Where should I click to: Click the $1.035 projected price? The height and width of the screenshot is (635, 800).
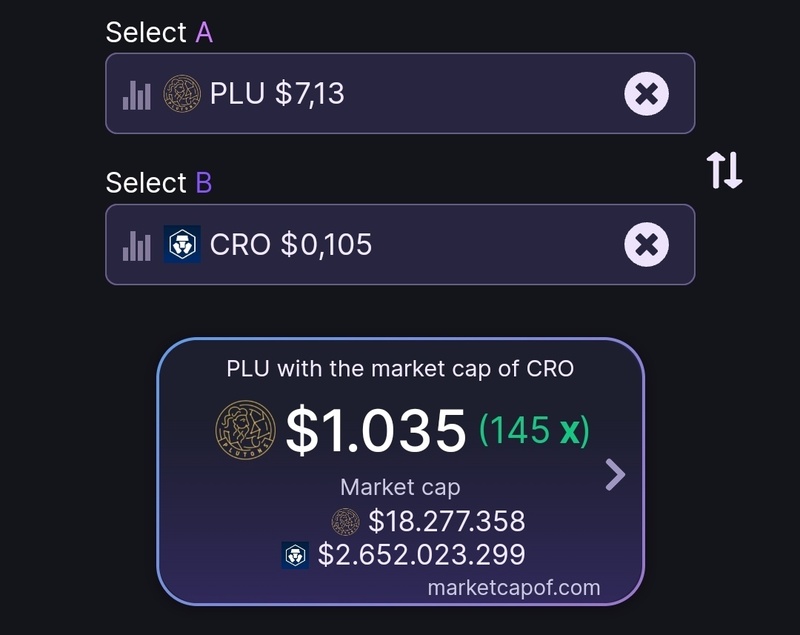[x=376, y=430]
